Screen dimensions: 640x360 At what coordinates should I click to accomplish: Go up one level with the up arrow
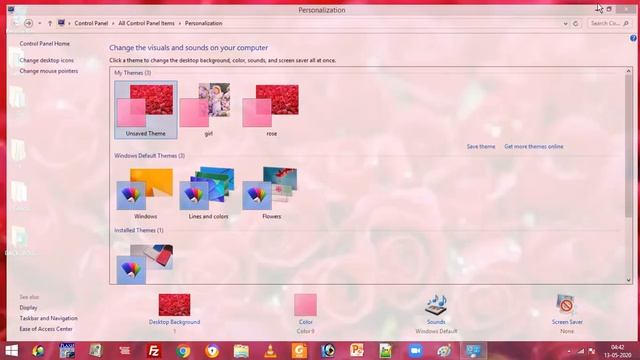pos(50,23)
